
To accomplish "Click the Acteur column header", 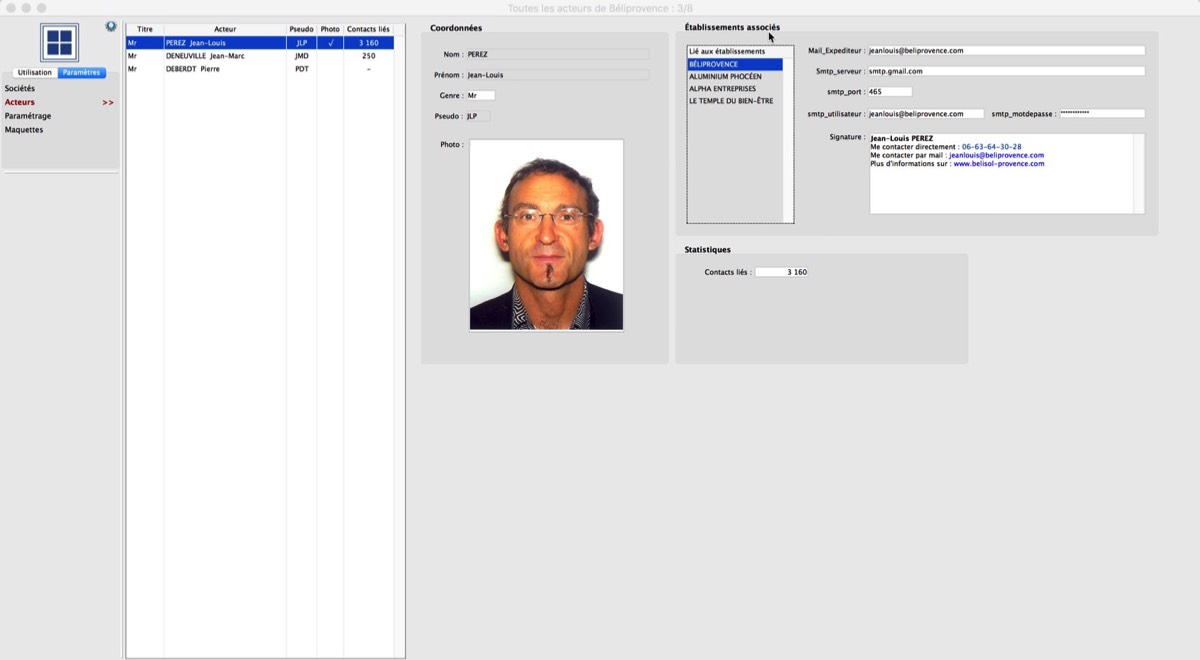I will tap(225, 29).
